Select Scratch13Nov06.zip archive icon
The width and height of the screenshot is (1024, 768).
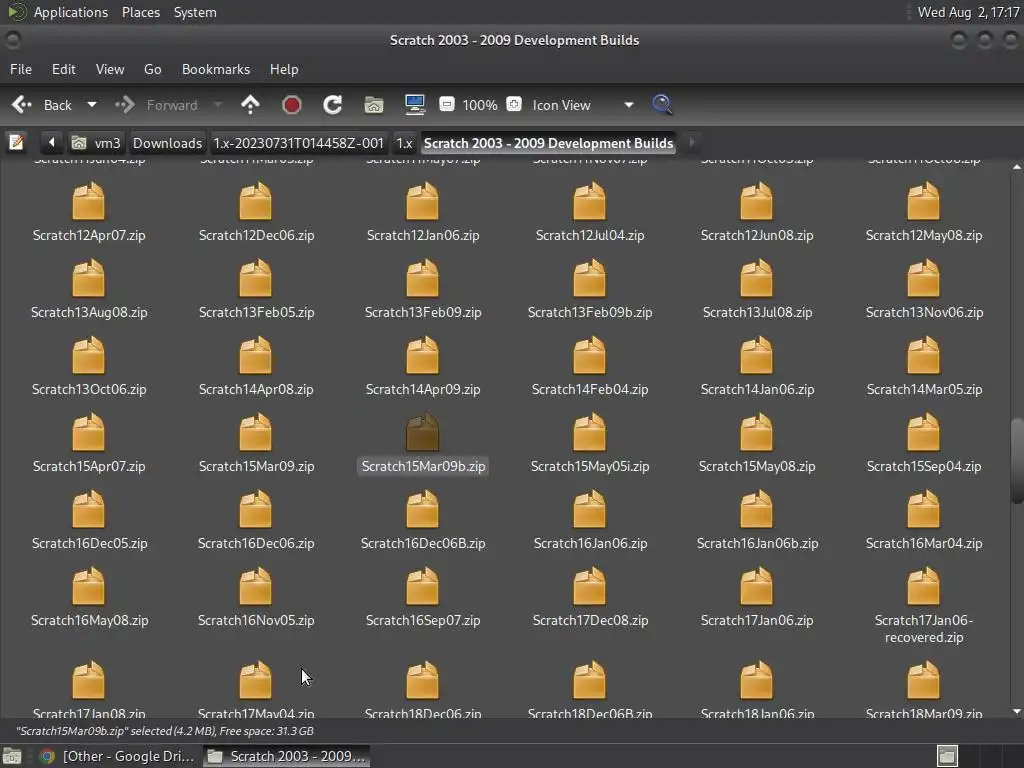923,278
